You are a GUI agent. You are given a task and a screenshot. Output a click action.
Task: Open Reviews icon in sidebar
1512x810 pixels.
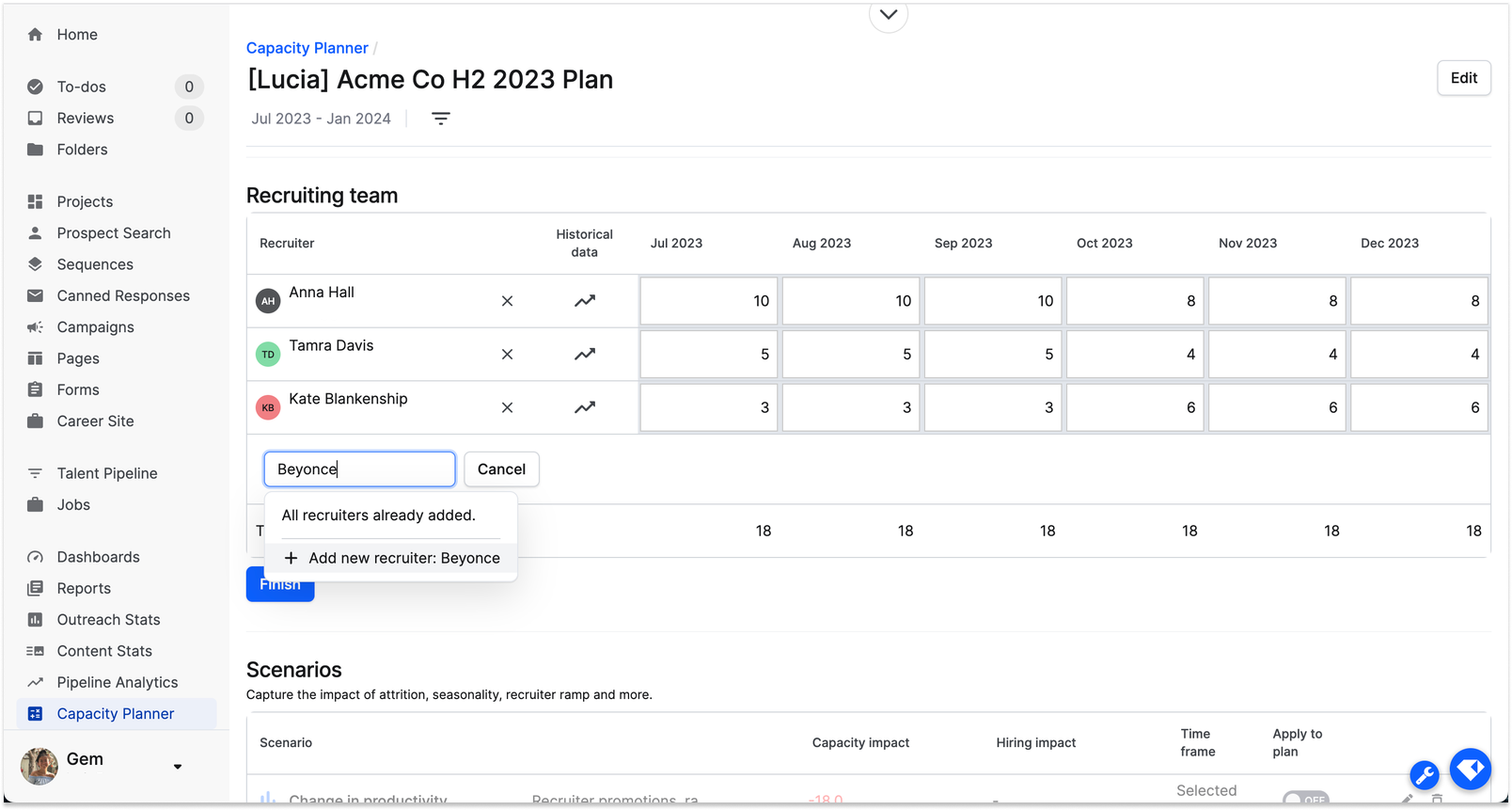(35, 118)
